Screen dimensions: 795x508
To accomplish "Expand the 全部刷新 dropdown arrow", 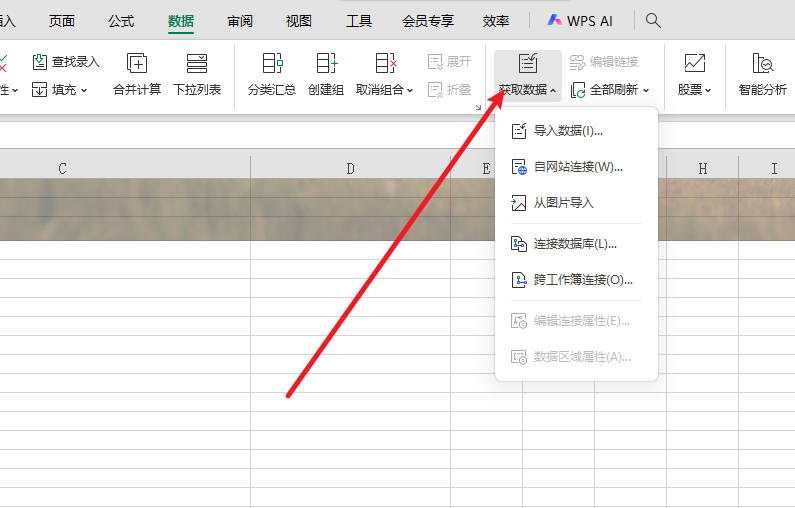I will point(646,91).
